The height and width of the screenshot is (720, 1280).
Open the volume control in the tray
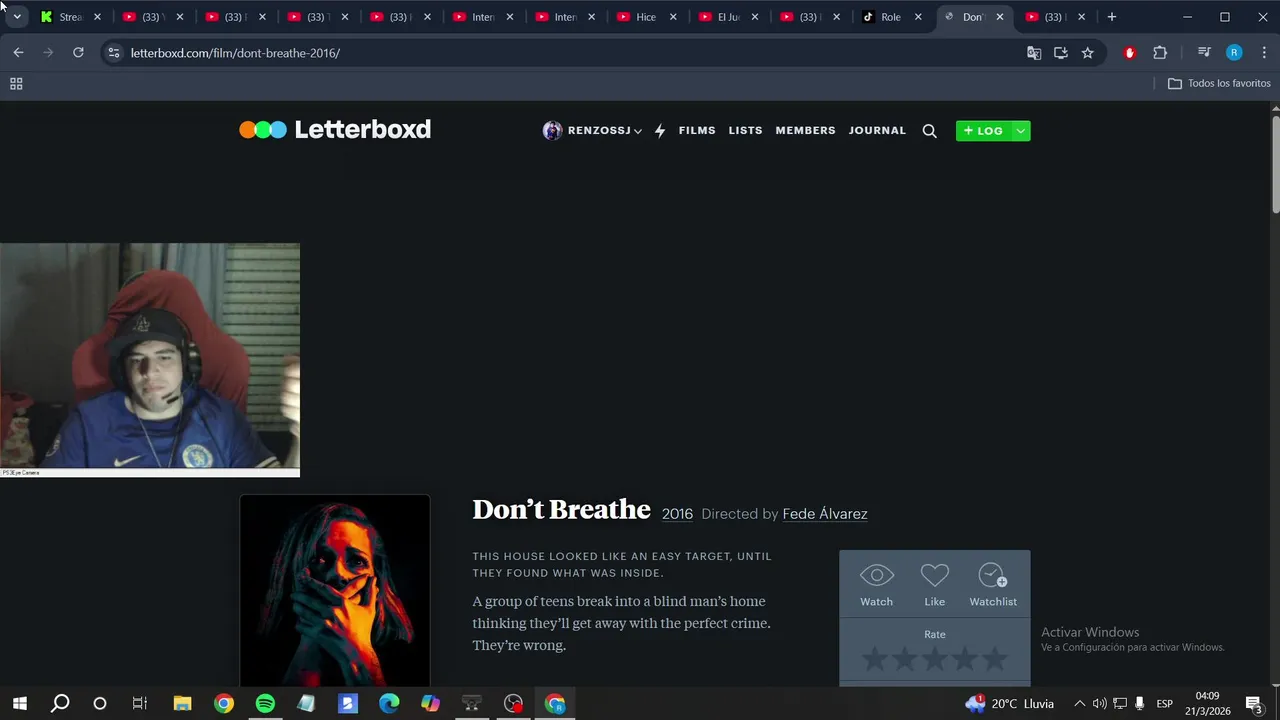[1100, 704]
